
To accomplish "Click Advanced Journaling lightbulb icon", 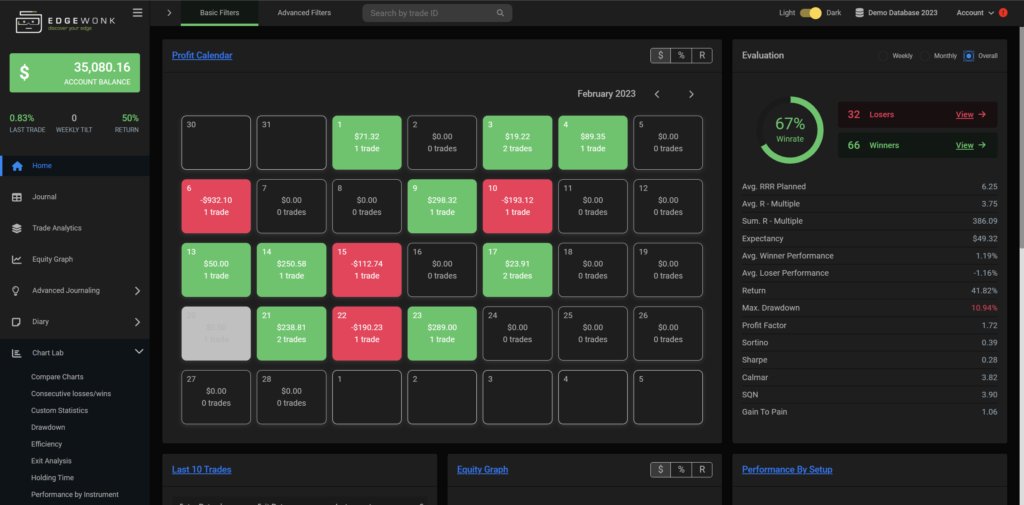I will tap(17, 291).
